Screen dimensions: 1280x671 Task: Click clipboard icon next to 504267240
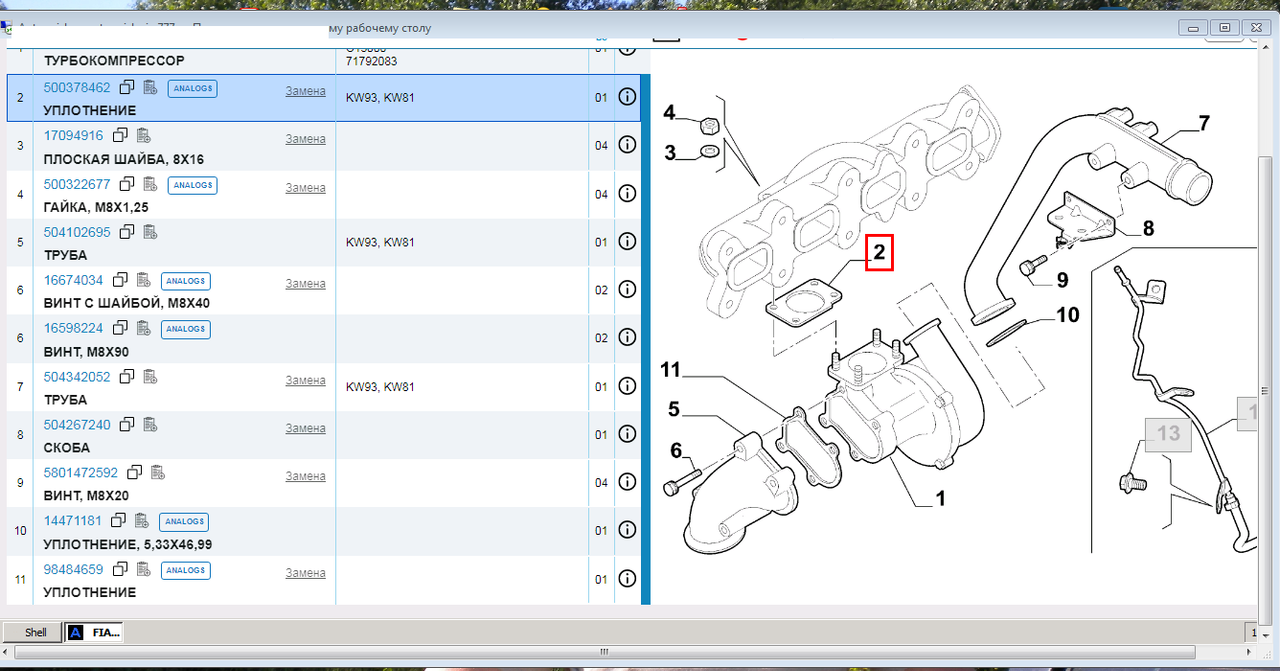tap(150, 424)
